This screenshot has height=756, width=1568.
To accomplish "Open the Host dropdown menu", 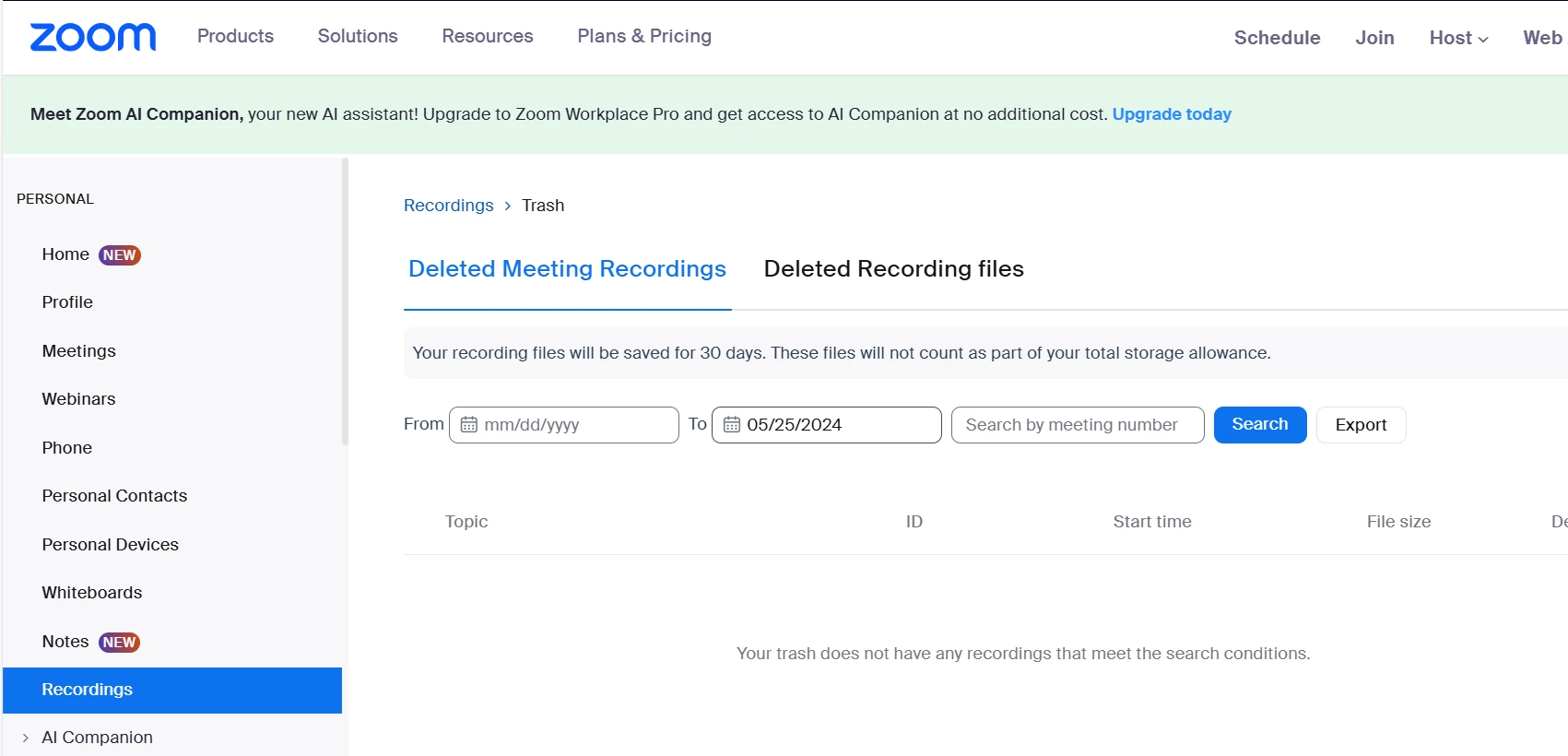I will (x=1458, y=38).
